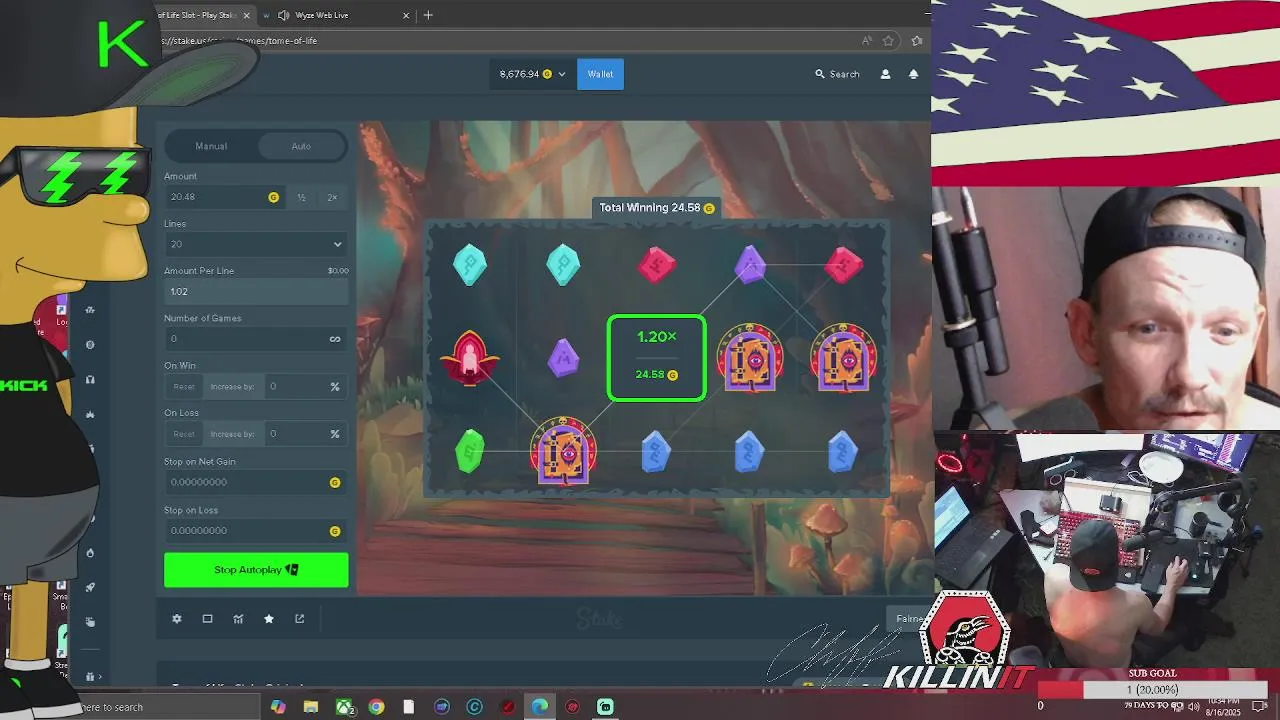Screen dimensions: 1280x720
Task: Click Stop on Loss field
Action: pos(256,531)
